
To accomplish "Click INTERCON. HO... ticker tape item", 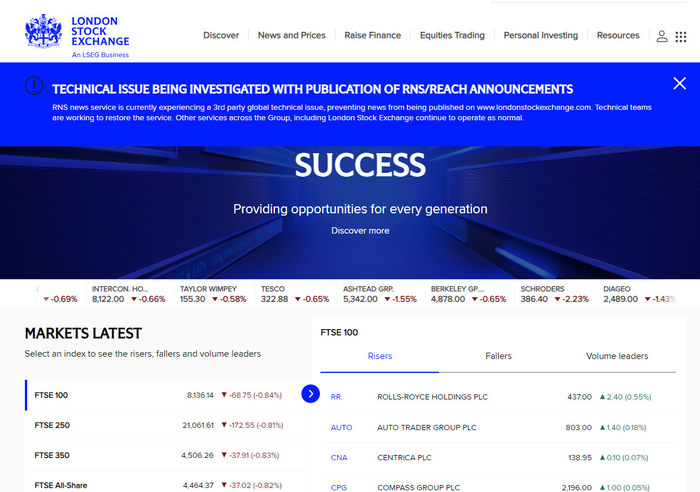I will click(129, 294).
